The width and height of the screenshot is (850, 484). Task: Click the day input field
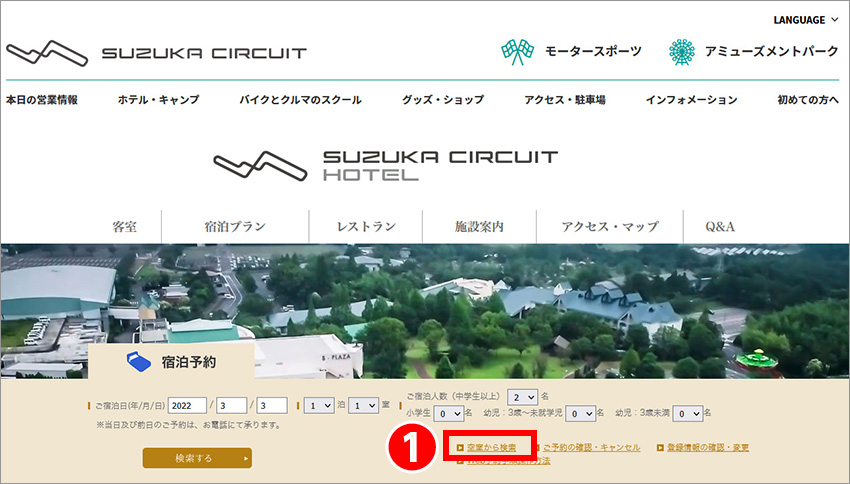272,405
